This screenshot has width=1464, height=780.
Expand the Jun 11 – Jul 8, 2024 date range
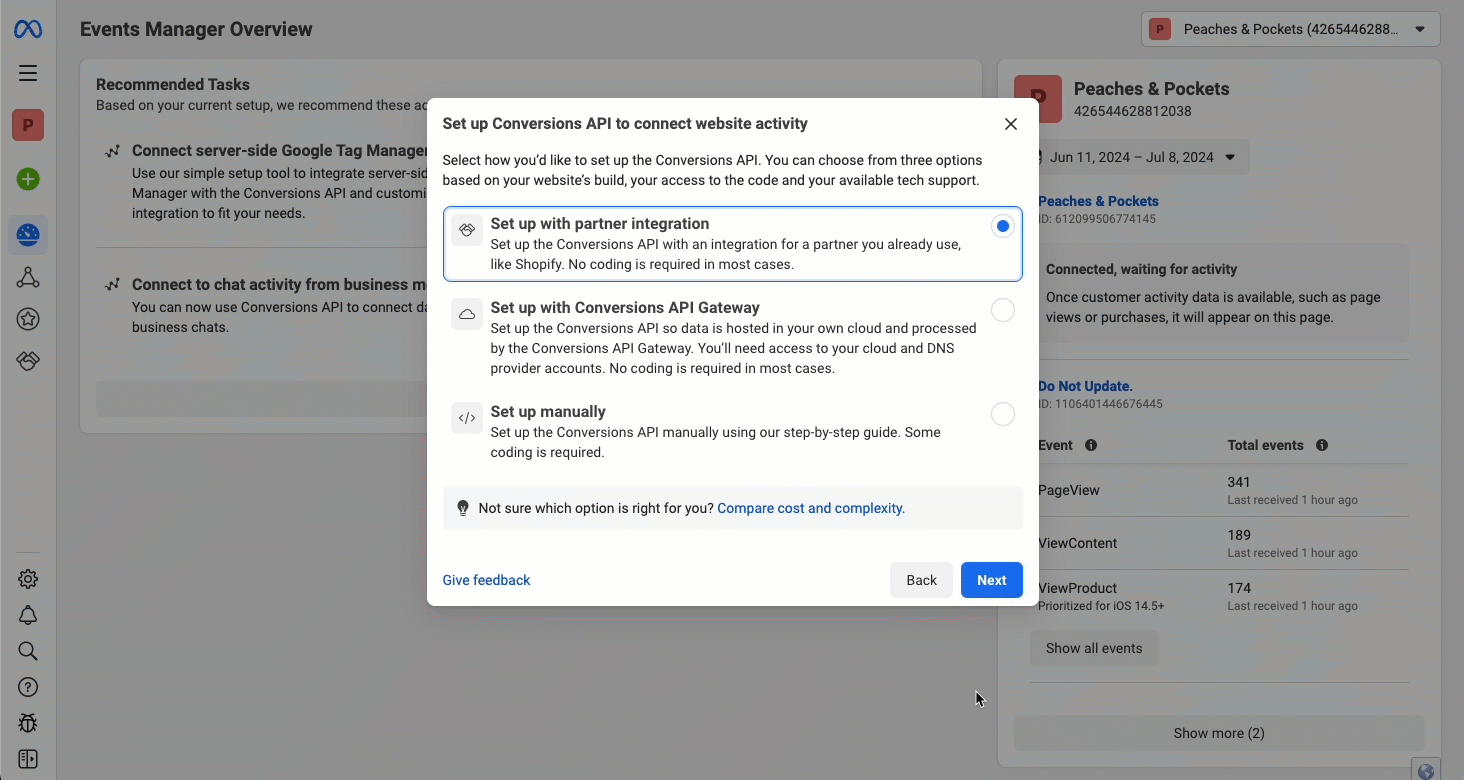(x=1140, y=157)
